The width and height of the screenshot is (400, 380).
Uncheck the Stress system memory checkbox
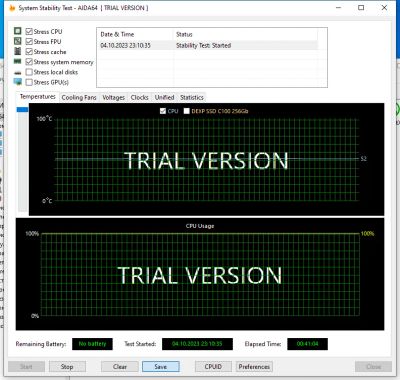click(29, 62)
